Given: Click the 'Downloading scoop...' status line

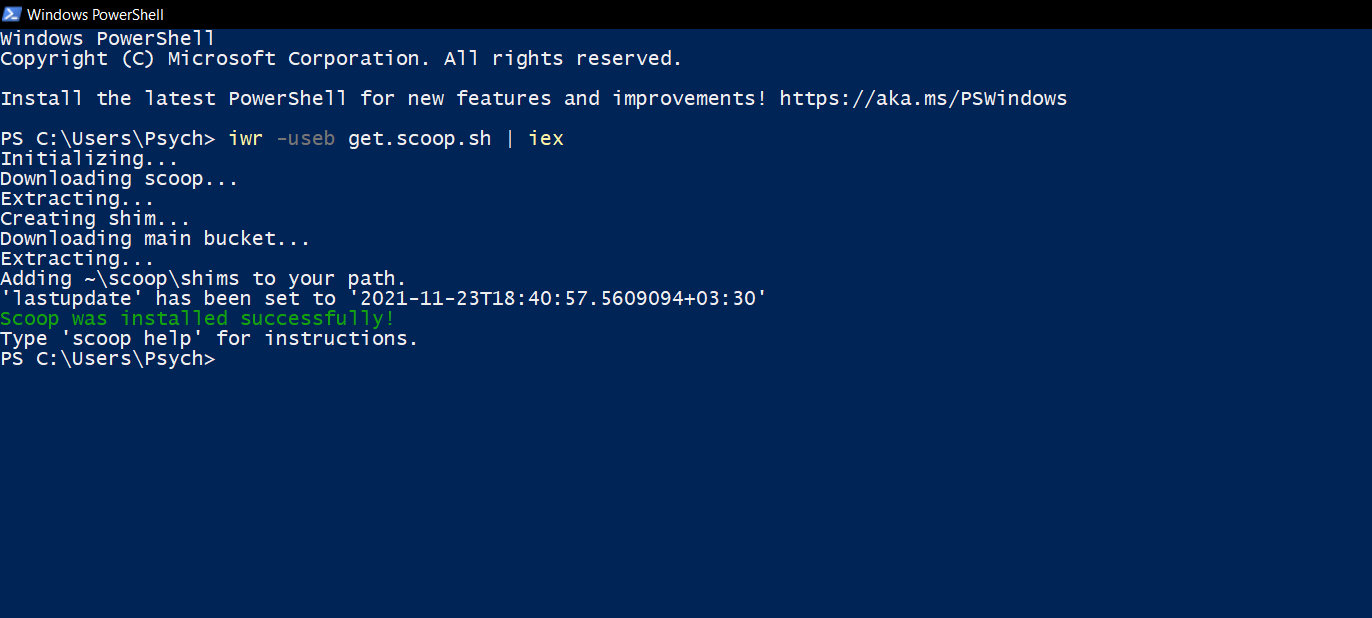Looking at the screenshot, I should [x=119, y=178].
